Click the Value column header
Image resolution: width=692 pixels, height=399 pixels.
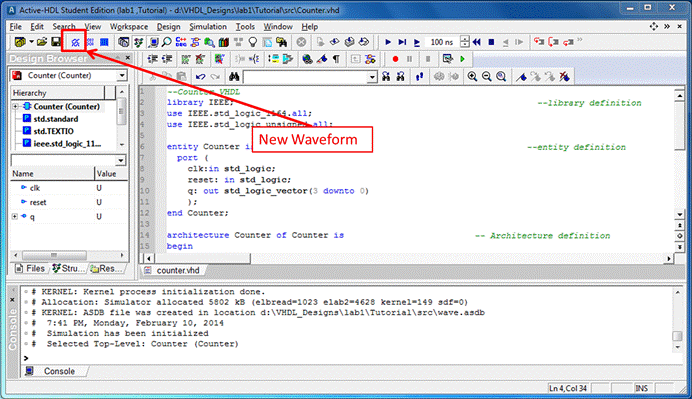tap(111, 174)
